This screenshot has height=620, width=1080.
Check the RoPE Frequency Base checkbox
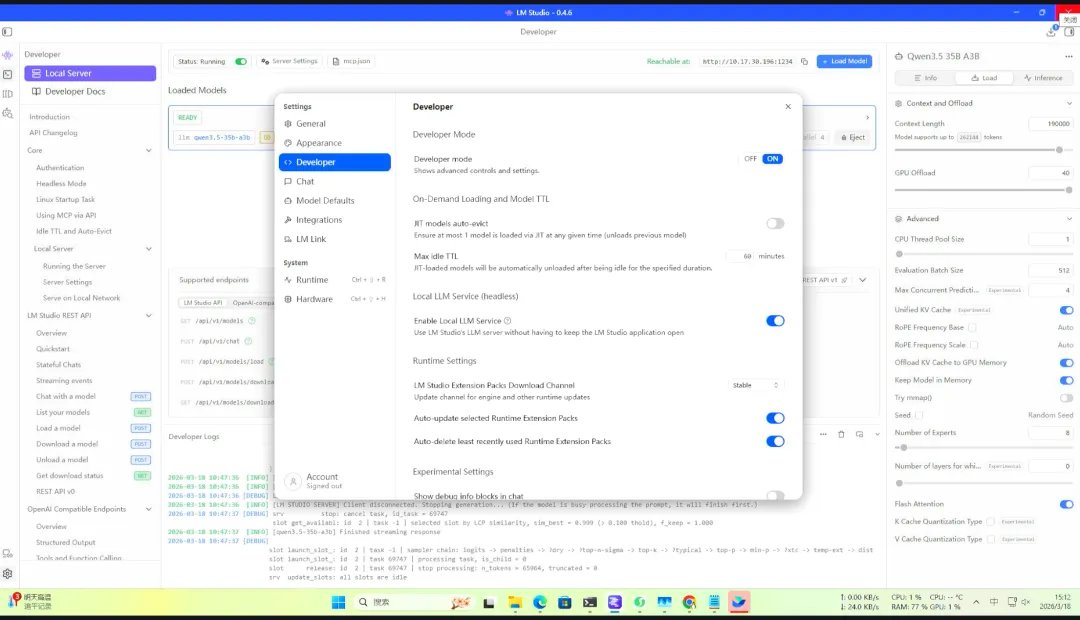pos(972,328)
